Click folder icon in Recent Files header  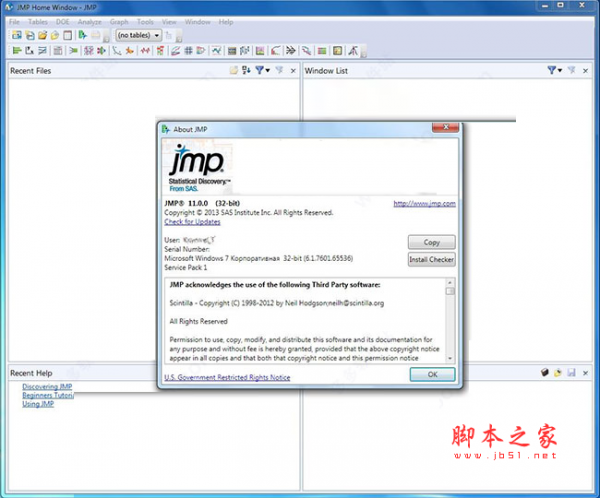pyautogui.click(x=233, y=70)
